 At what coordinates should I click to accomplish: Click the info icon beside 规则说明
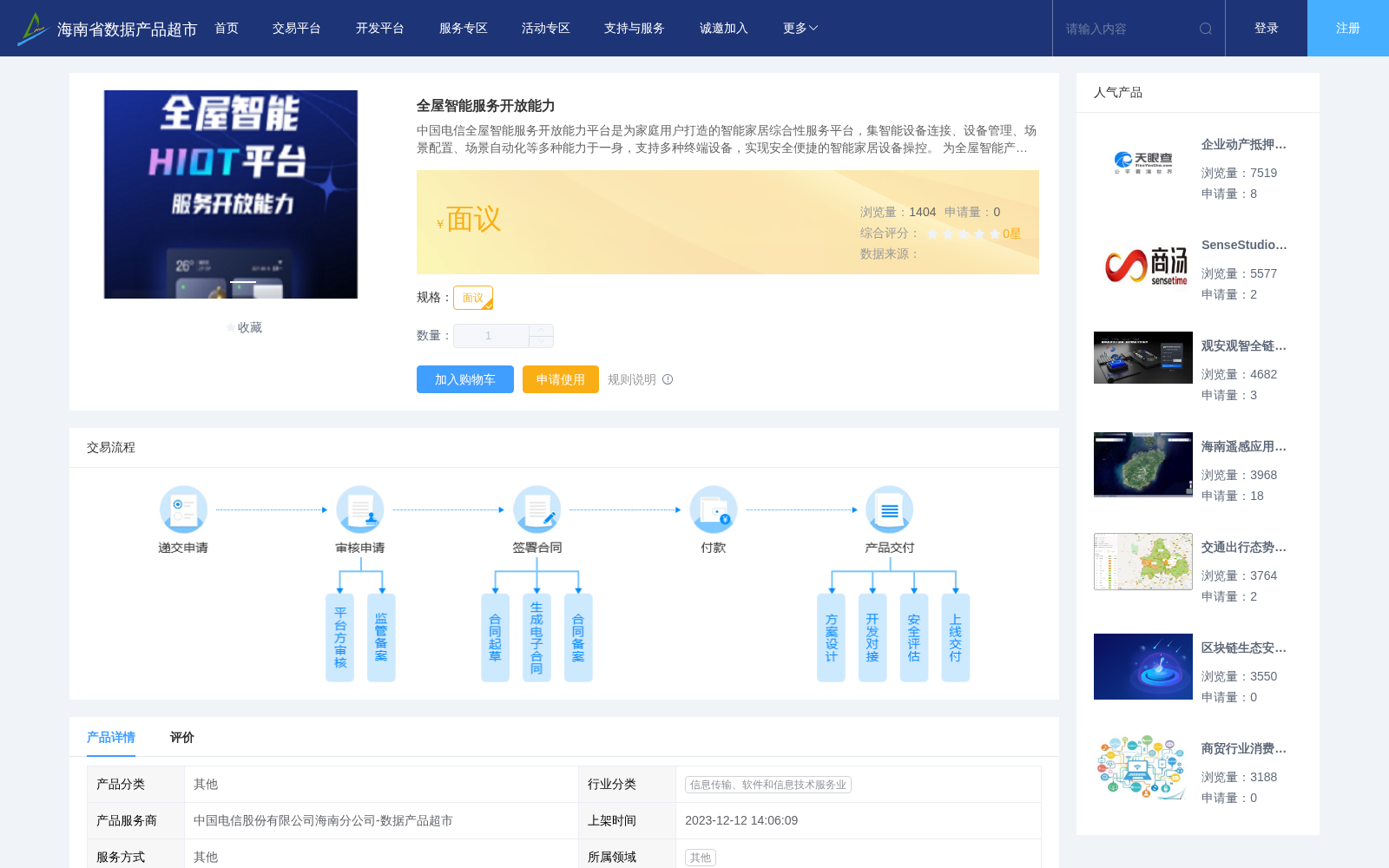point(668,379)
